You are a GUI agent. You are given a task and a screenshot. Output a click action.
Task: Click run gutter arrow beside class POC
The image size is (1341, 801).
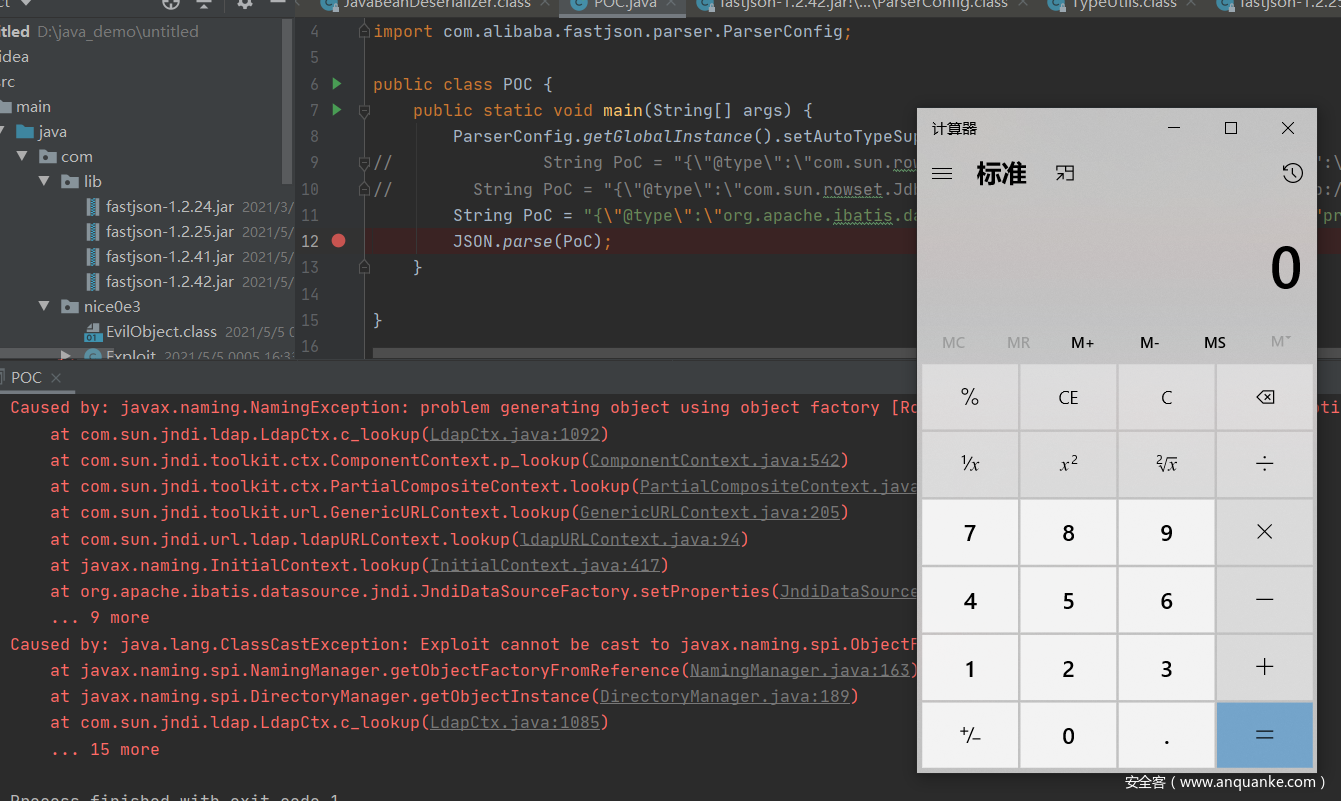337,84
